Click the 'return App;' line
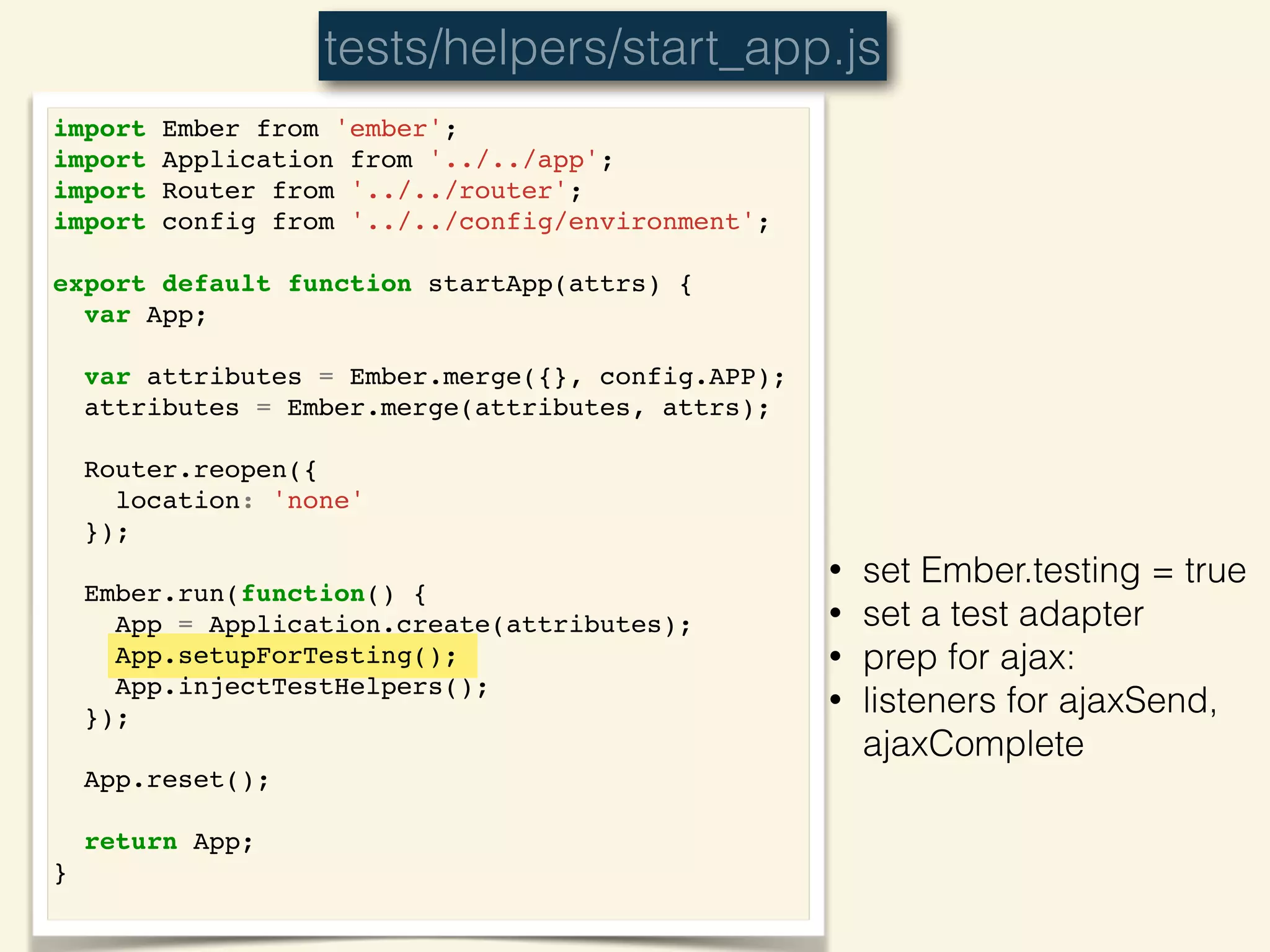 coord(169,842)
